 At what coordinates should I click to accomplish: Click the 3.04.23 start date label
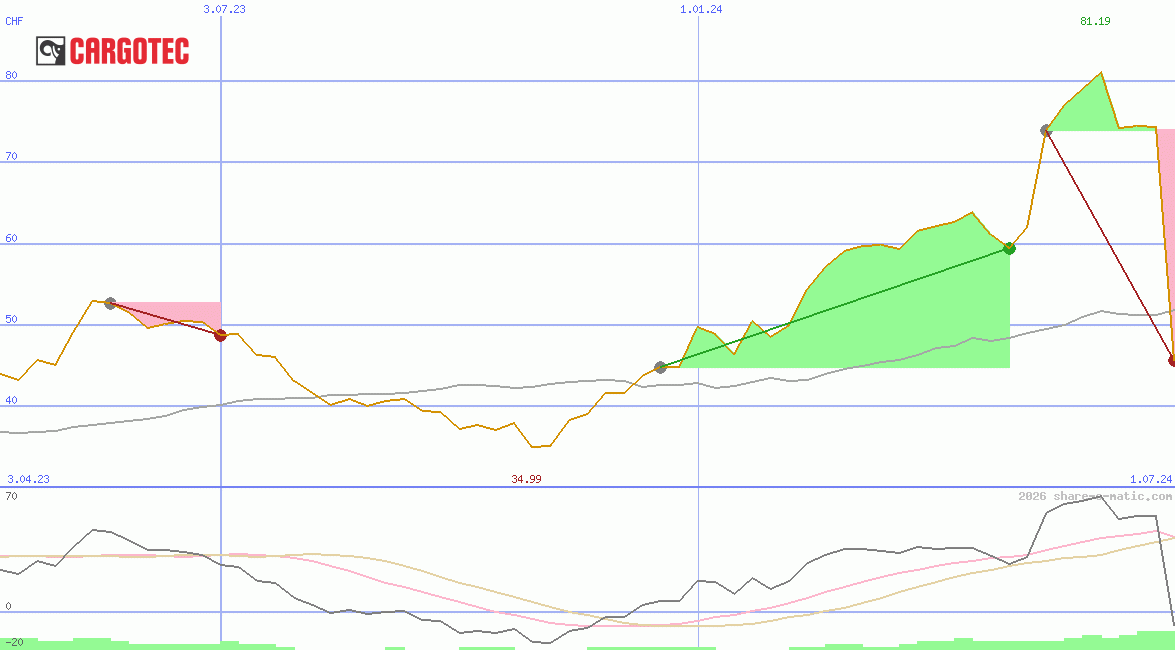tap(28, 479)
